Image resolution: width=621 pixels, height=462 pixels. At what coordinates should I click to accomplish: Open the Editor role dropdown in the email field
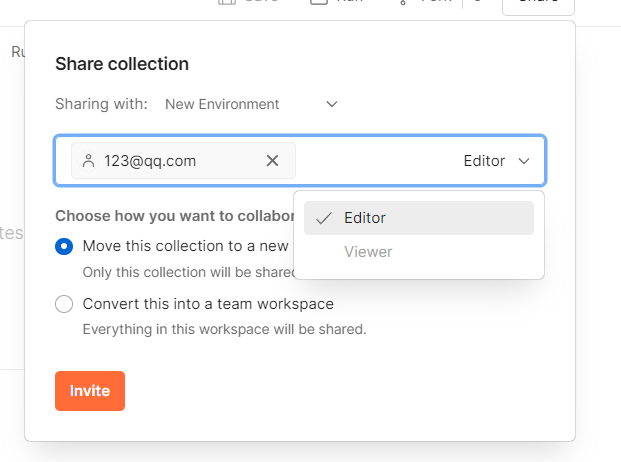point(496,161)
